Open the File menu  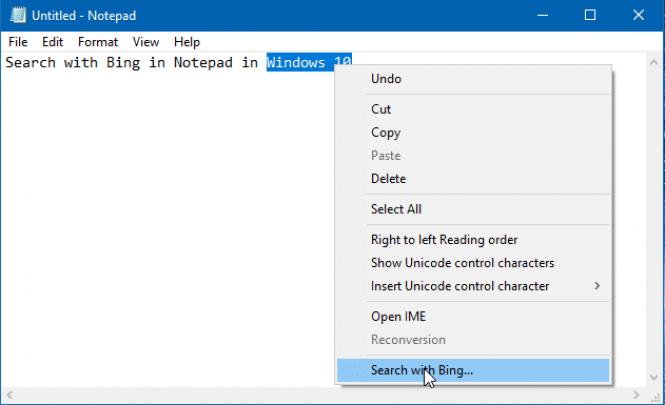18,42
